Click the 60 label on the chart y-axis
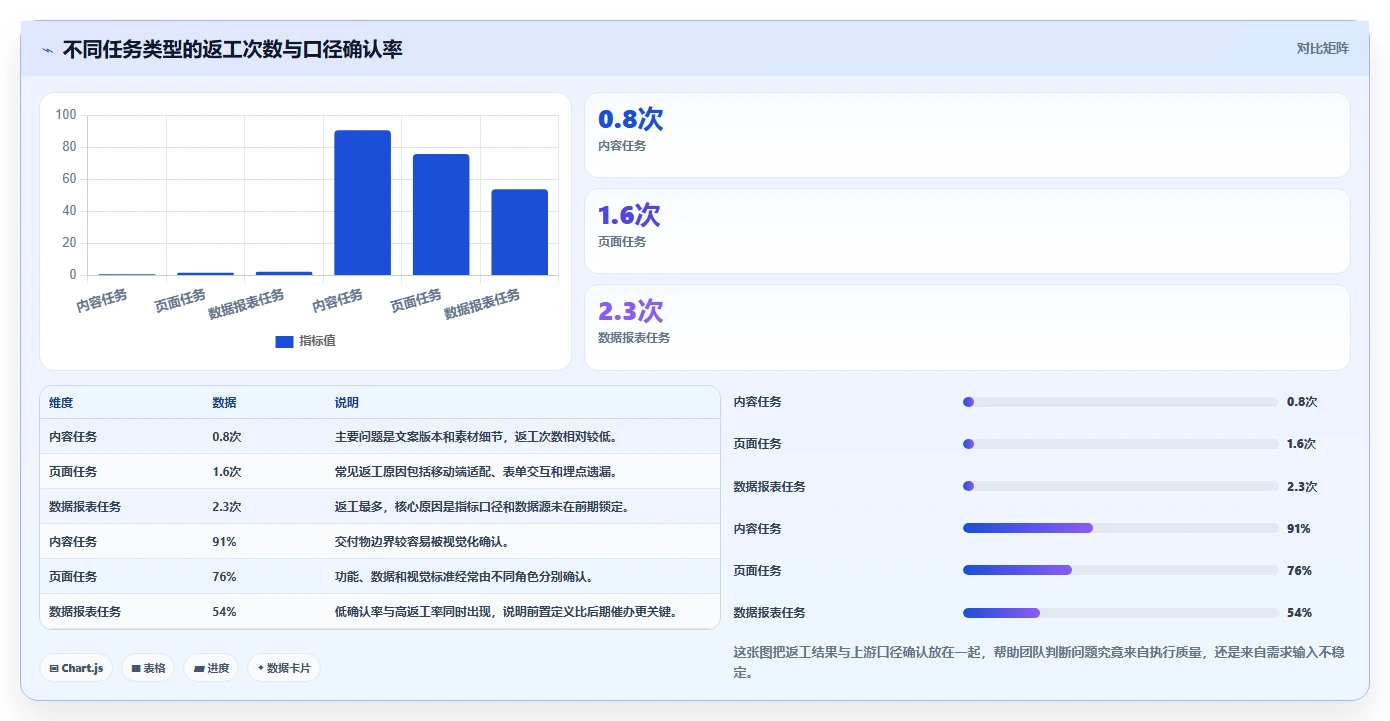Image resolution: width=1390 pixels, height=721 pixels. click(x=69, y=179)
